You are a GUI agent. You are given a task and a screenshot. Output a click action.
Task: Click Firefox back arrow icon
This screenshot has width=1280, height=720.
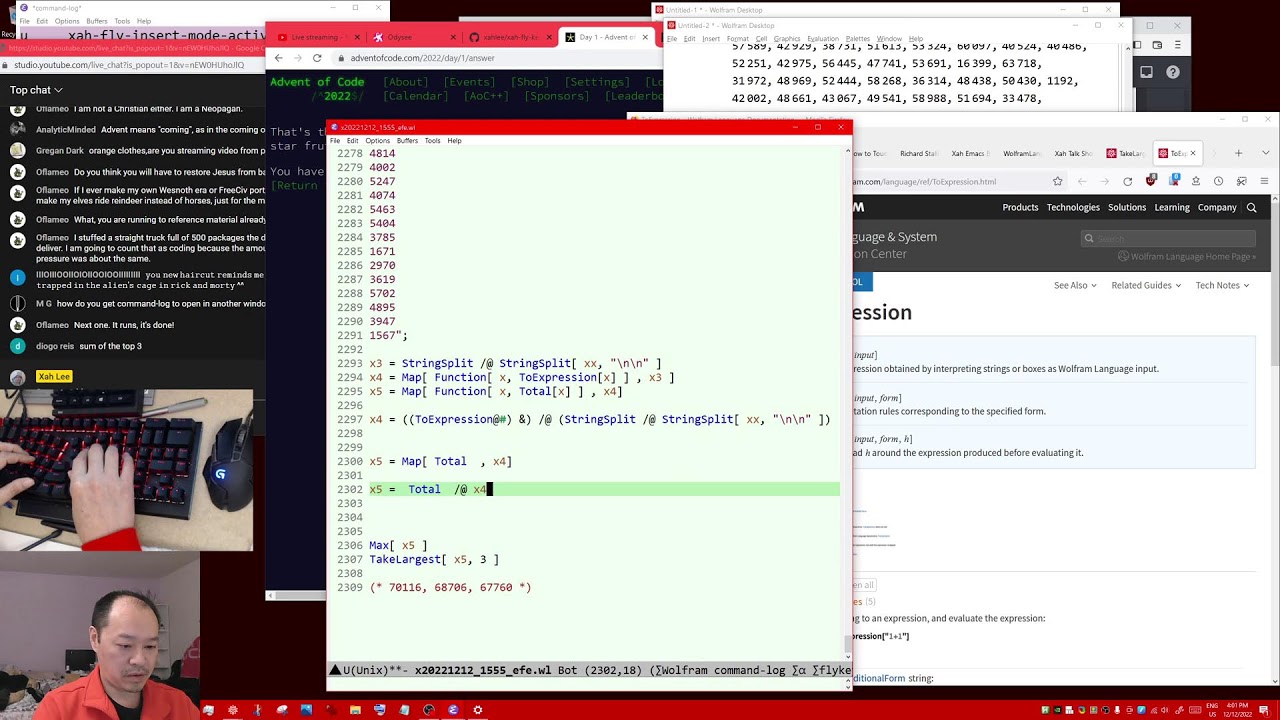pyautogui.click(x=1082, y=181)
